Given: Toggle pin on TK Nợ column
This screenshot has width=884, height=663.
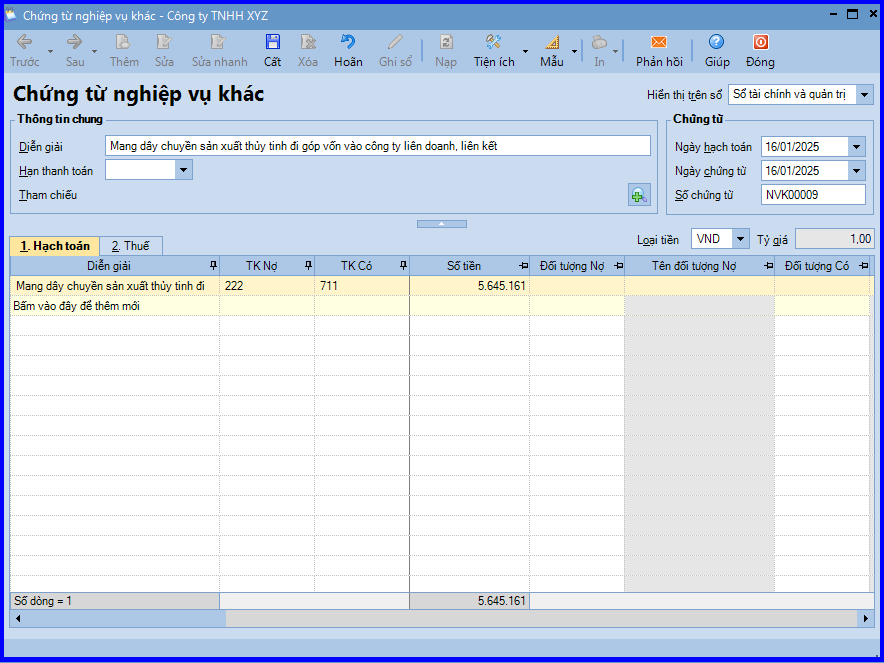Looking at the screenshot, I should coord(307,265).
